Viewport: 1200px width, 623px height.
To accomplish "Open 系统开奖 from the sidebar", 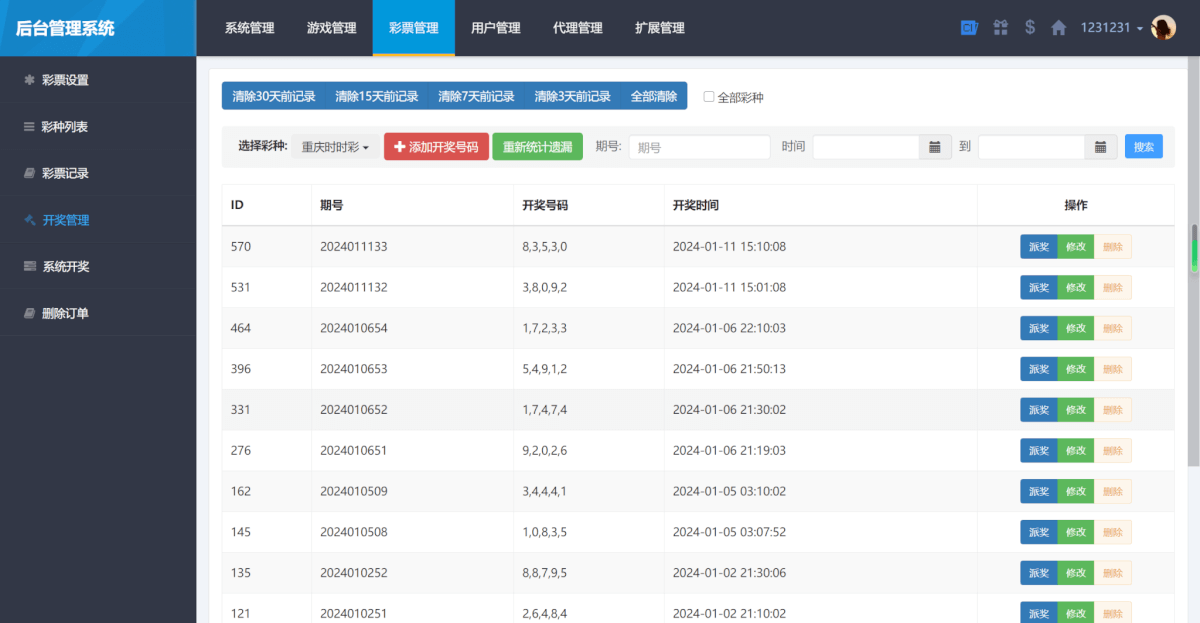I will (x=65, y=267).
